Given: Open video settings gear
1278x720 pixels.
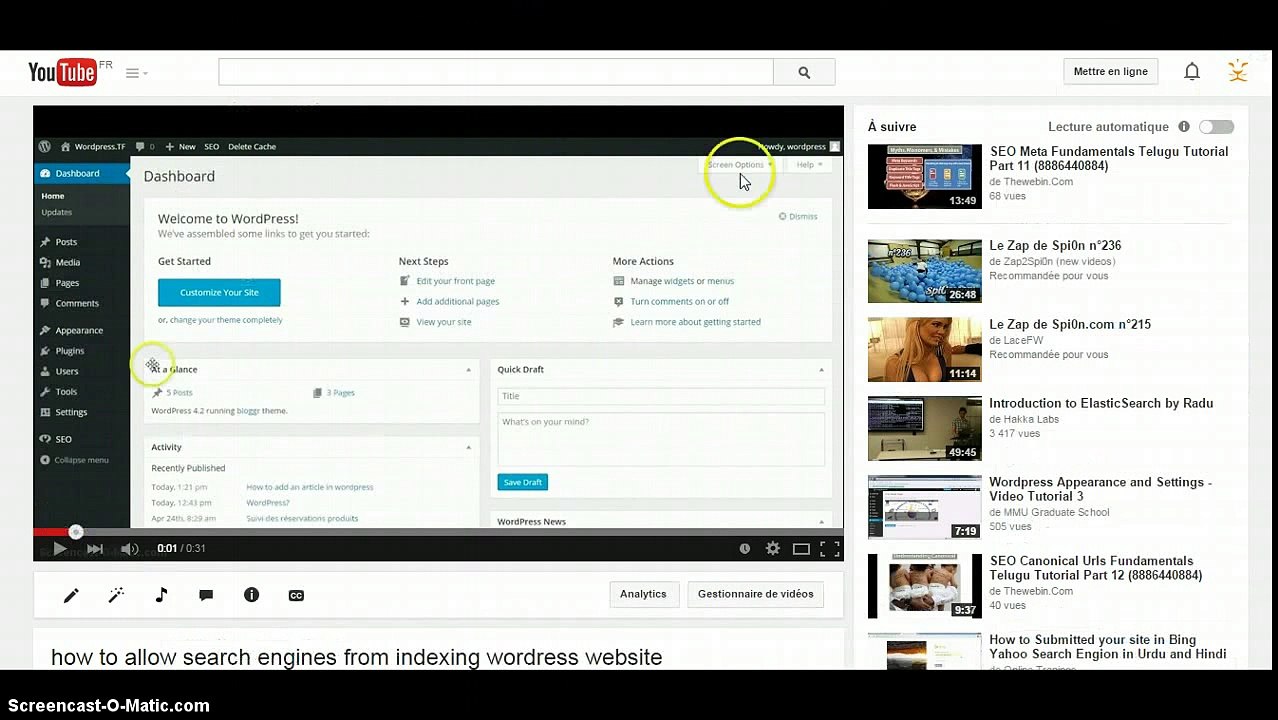Looking at the screenshot, I should click(x=772, y=548).
